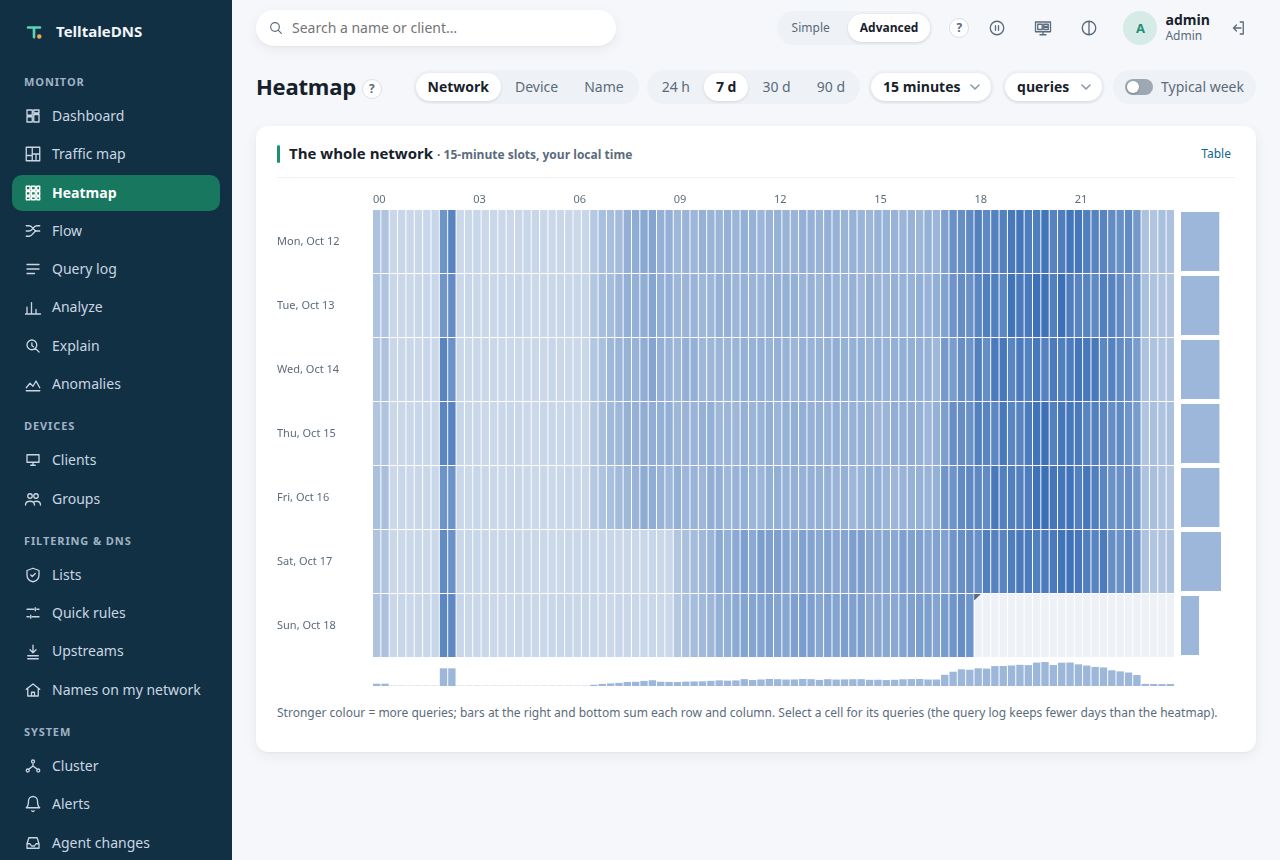The image size is (1280, 860).
Task: Select Advanced mode
Action: click(x=889, y=28)
